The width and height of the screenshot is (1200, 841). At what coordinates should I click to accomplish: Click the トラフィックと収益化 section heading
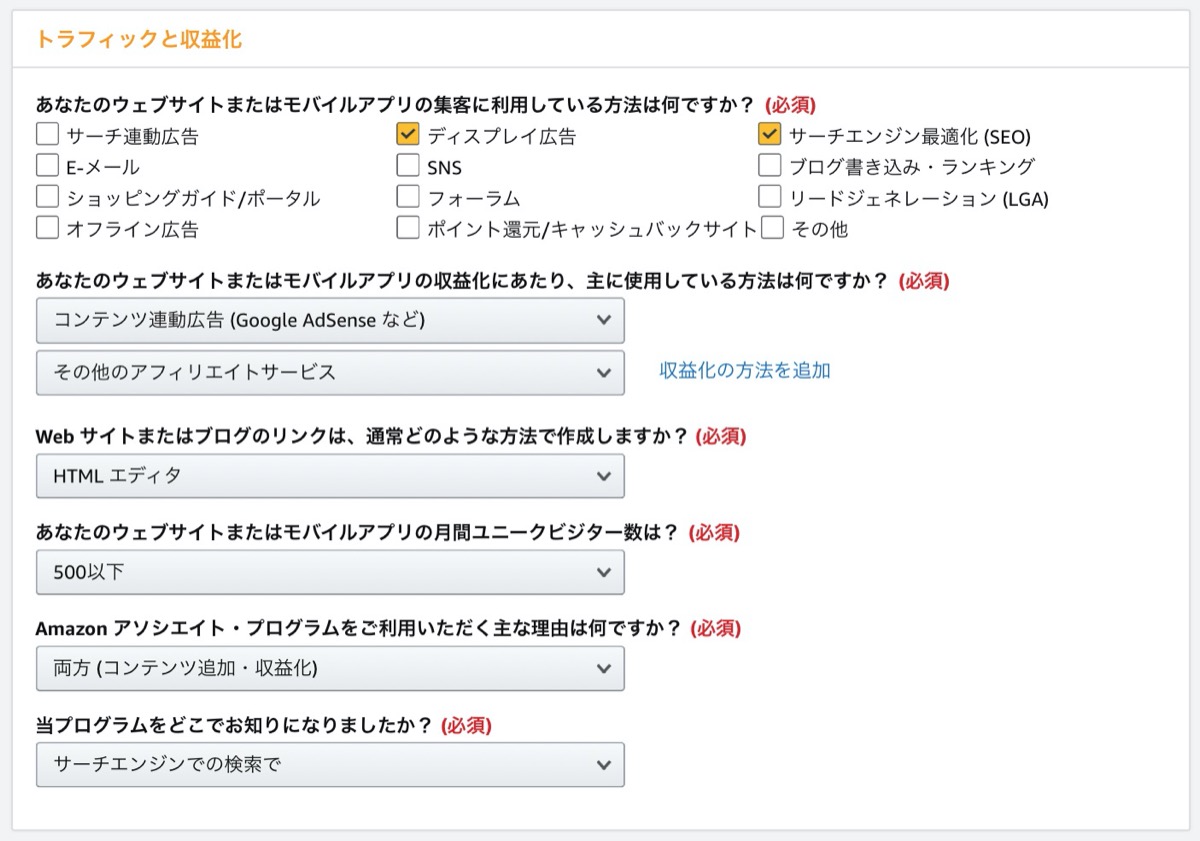[139, 40]
